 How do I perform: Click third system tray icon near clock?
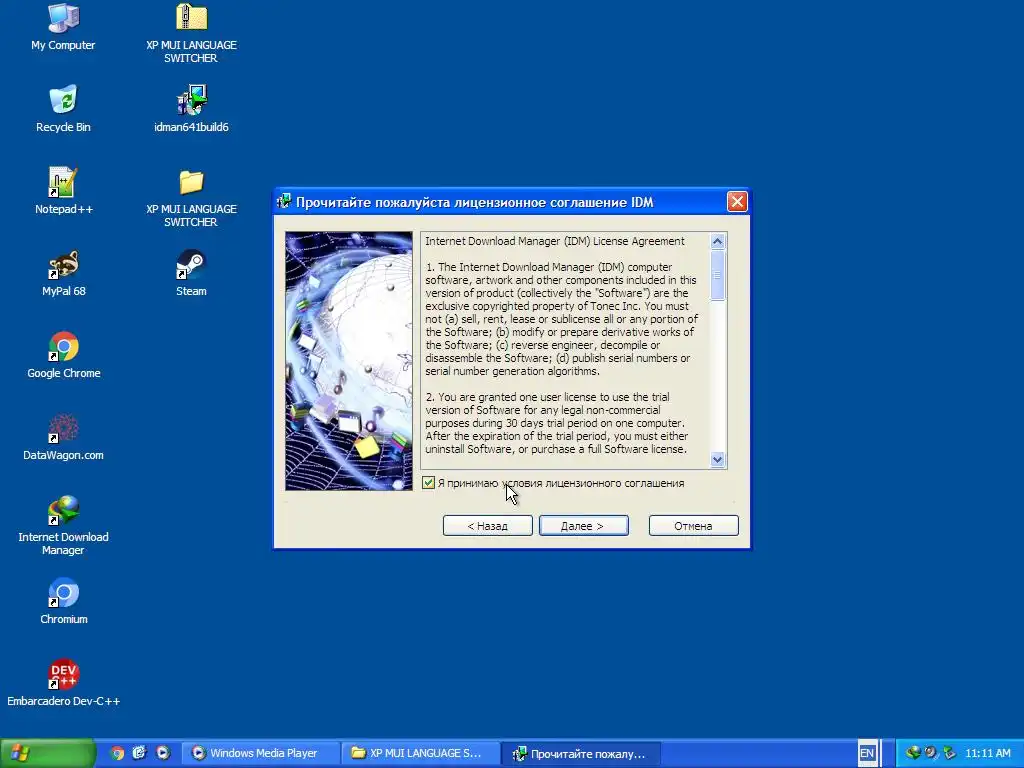pyautogui.click(x=949, y=753)
